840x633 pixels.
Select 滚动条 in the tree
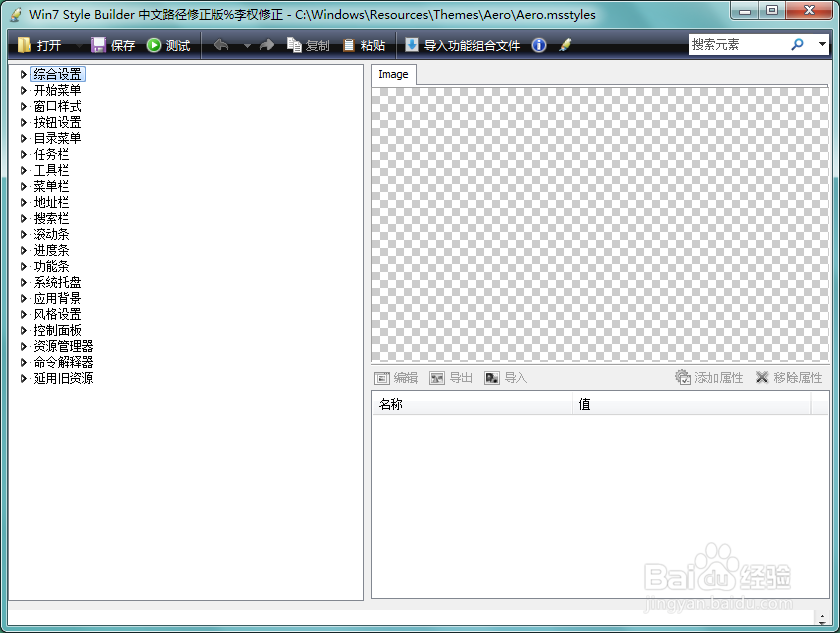pos(51,235)
